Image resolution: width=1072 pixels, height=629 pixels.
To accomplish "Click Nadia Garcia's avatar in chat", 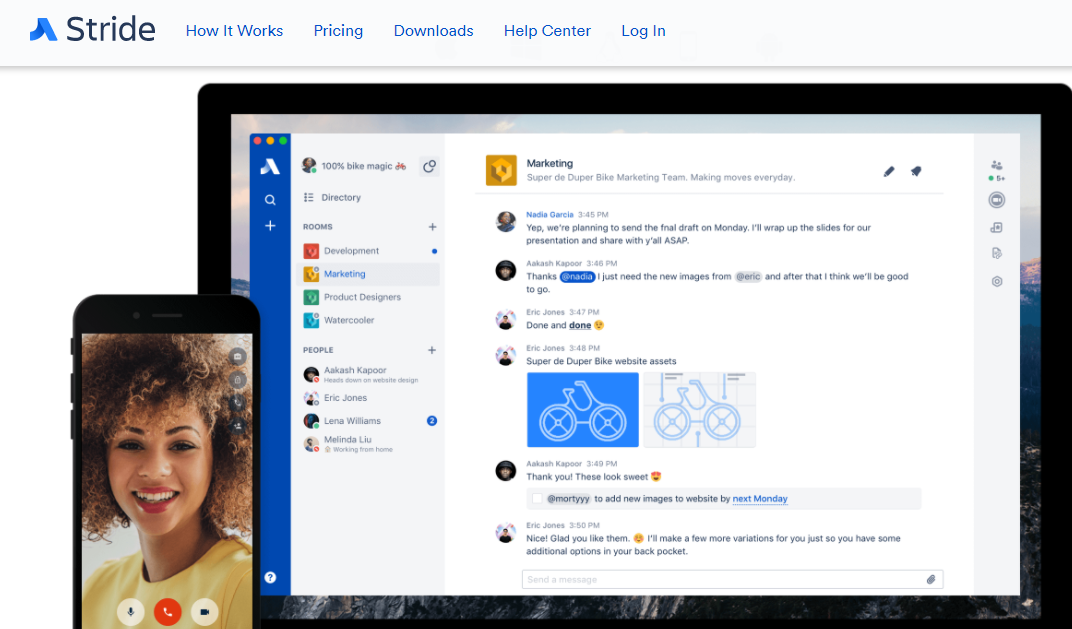I will pos(506,222).
